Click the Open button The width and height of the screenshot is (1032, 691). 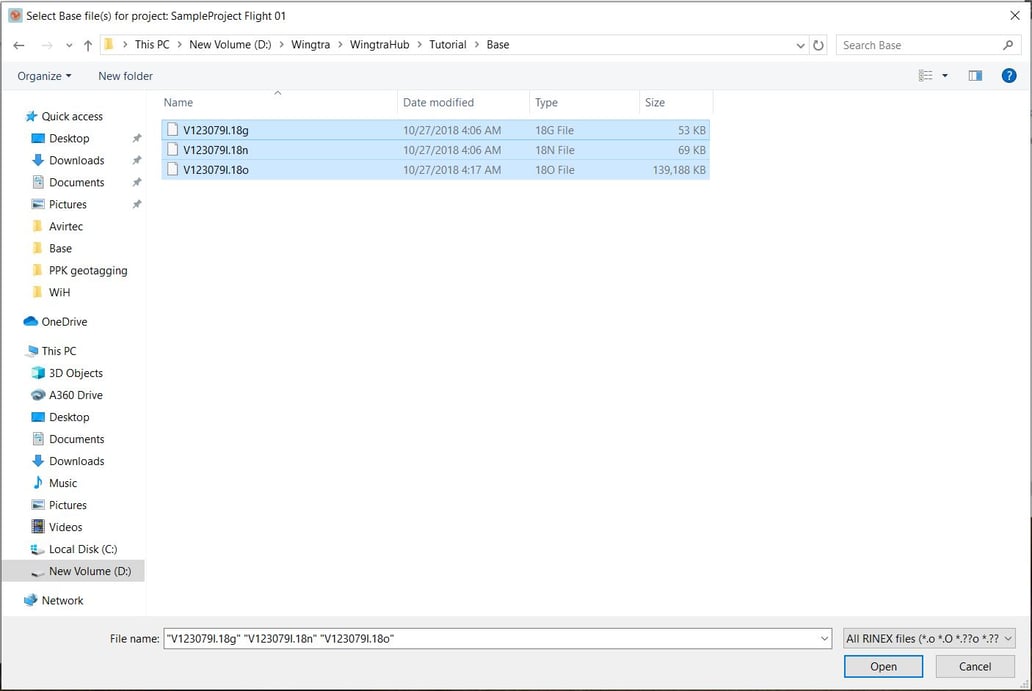click(x=883, y=666)
